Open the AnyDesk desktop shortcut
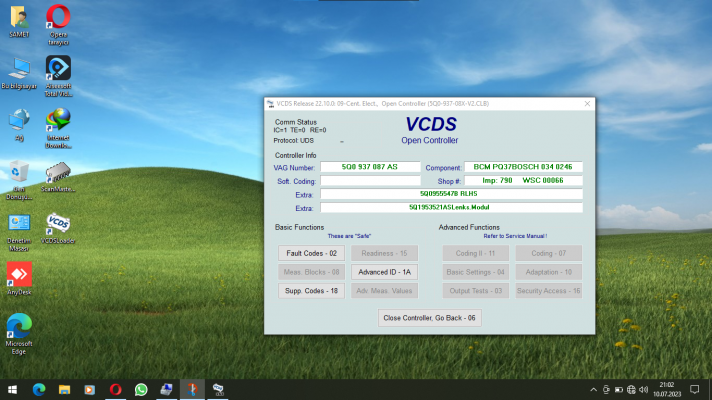The height and width of the screenshot is (400, 712). (x=19, y=278)
